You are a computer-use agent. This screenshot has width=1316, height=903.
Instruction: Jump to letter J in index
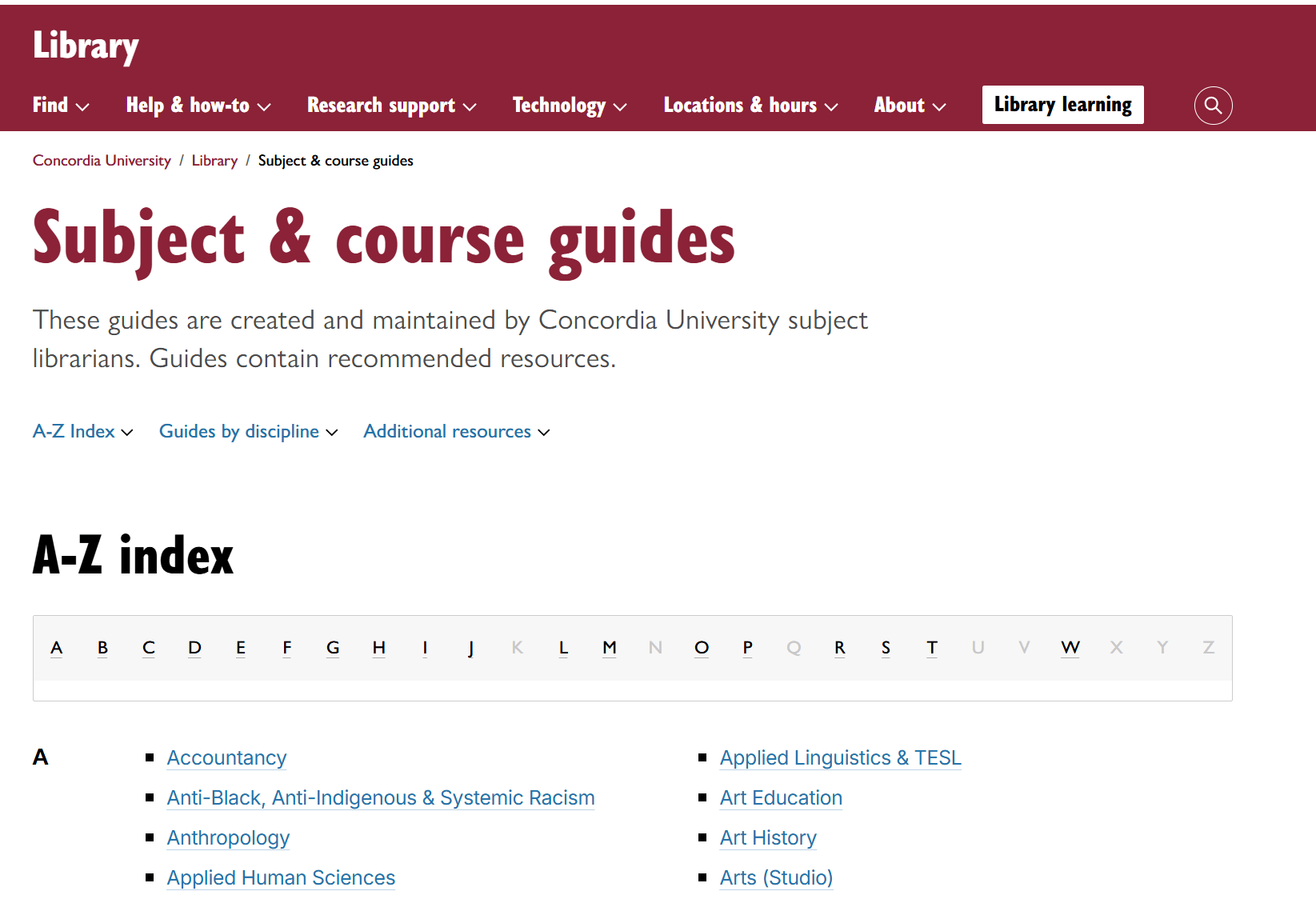coord(471,648)
